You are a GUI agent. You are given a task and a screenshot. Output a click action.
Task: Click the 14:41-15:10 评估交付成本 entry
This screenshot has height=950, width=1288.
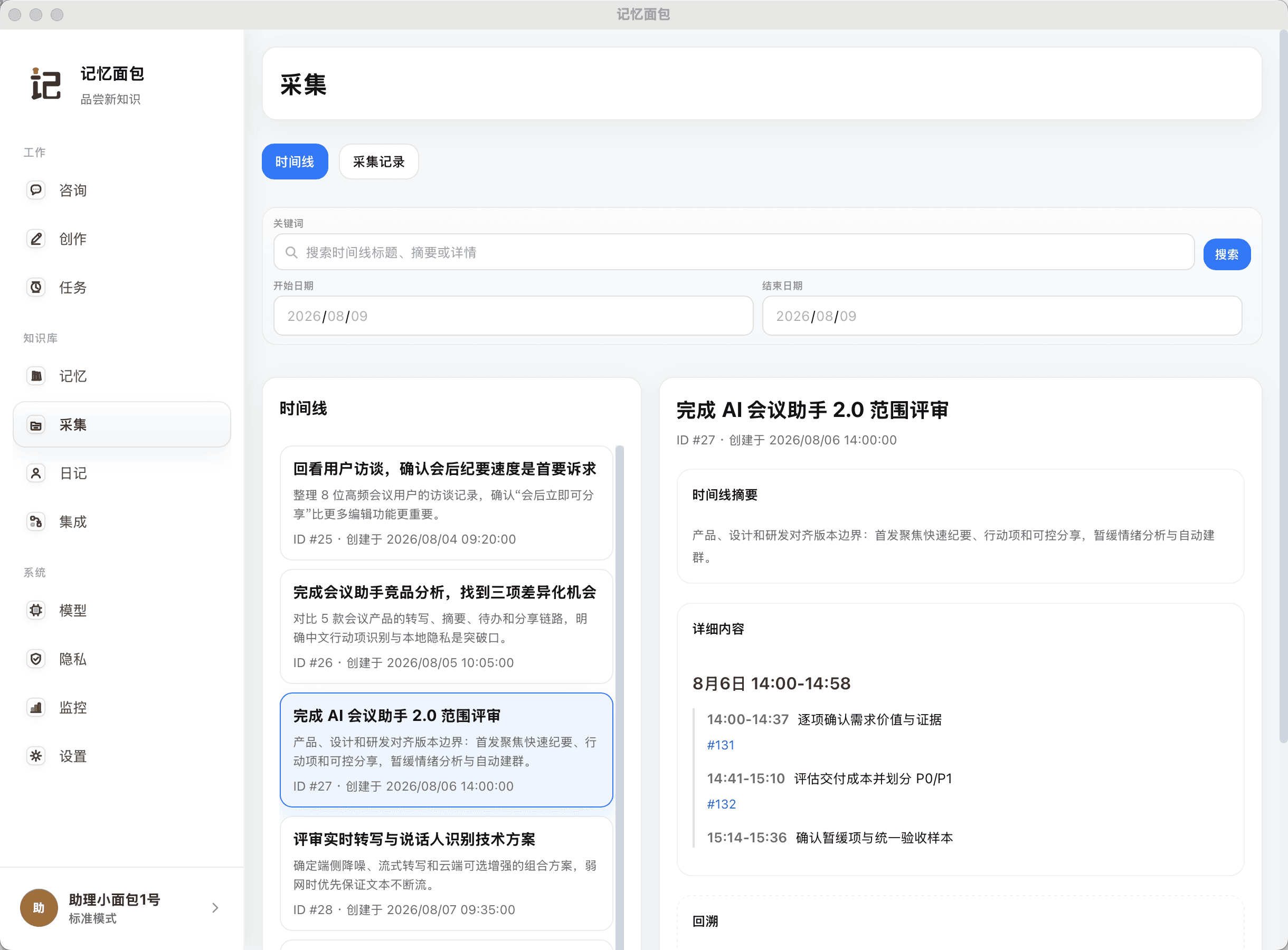(830, 778)
